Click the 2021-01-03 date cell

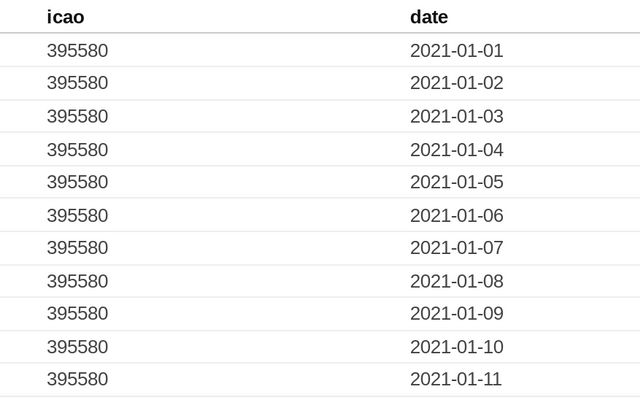click(456, 116)
